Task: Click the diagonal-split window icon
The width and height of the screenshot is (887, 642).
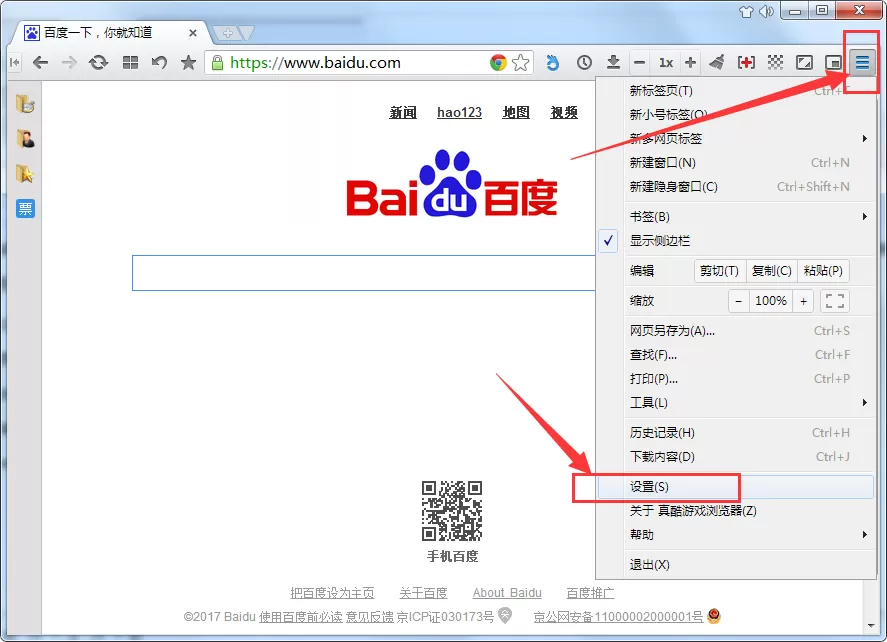Action: pyautogui.click(x=804, y=62)
